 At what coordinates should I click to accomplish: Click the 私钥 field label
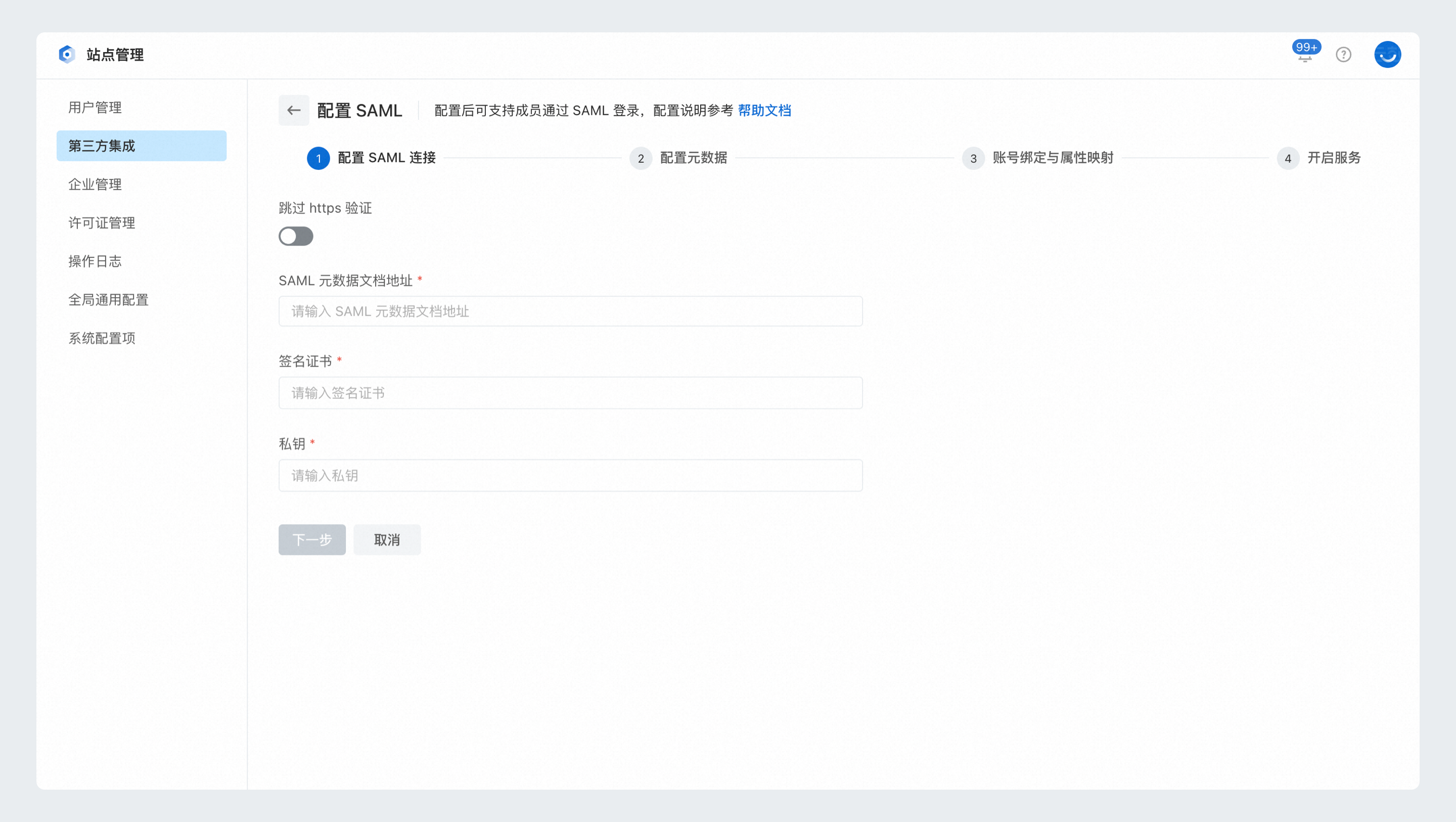point(292,444)
